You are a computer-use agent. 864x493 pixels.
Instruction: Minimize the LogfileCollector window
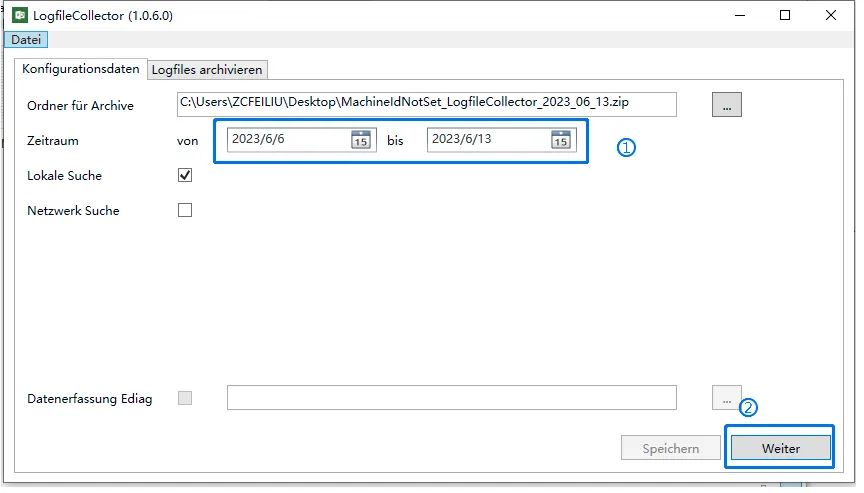739,15
